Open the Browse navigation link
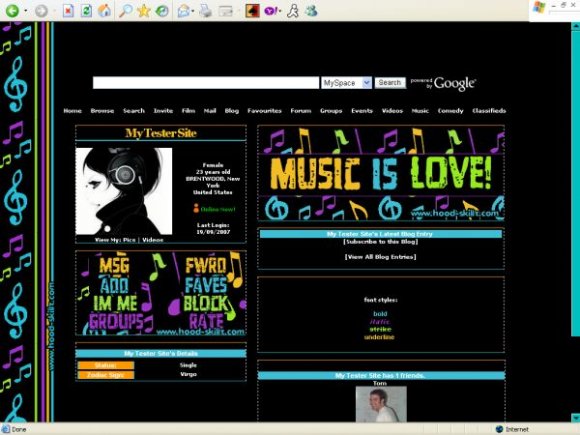 pyautogui.click(x=102, y=111)
